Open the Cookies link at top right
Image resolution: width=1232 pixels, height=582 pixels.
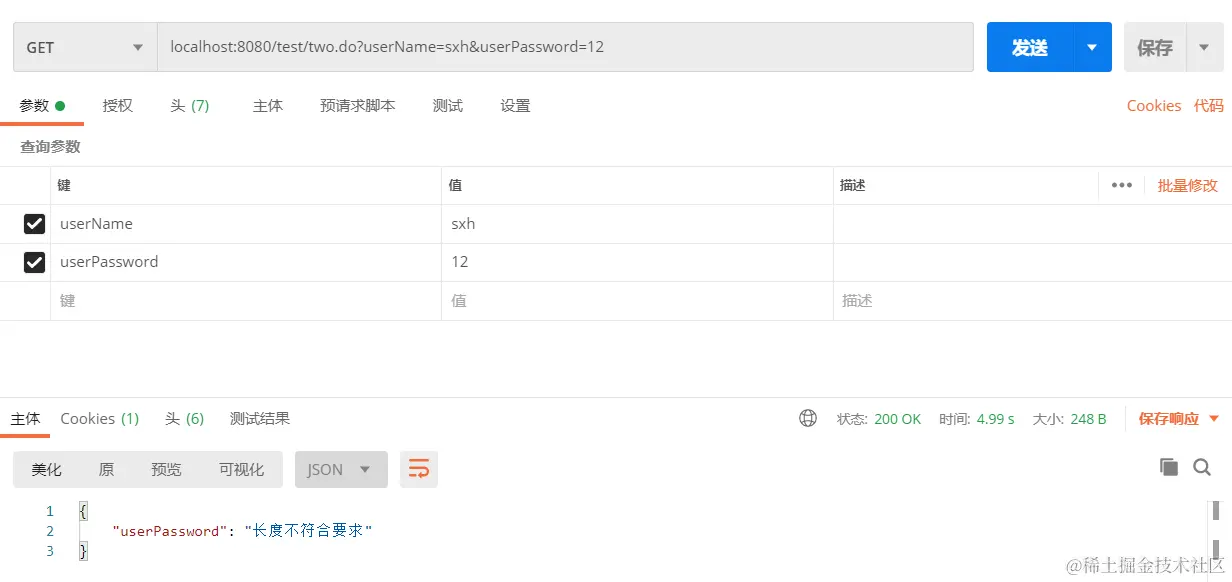[1154, 105]
